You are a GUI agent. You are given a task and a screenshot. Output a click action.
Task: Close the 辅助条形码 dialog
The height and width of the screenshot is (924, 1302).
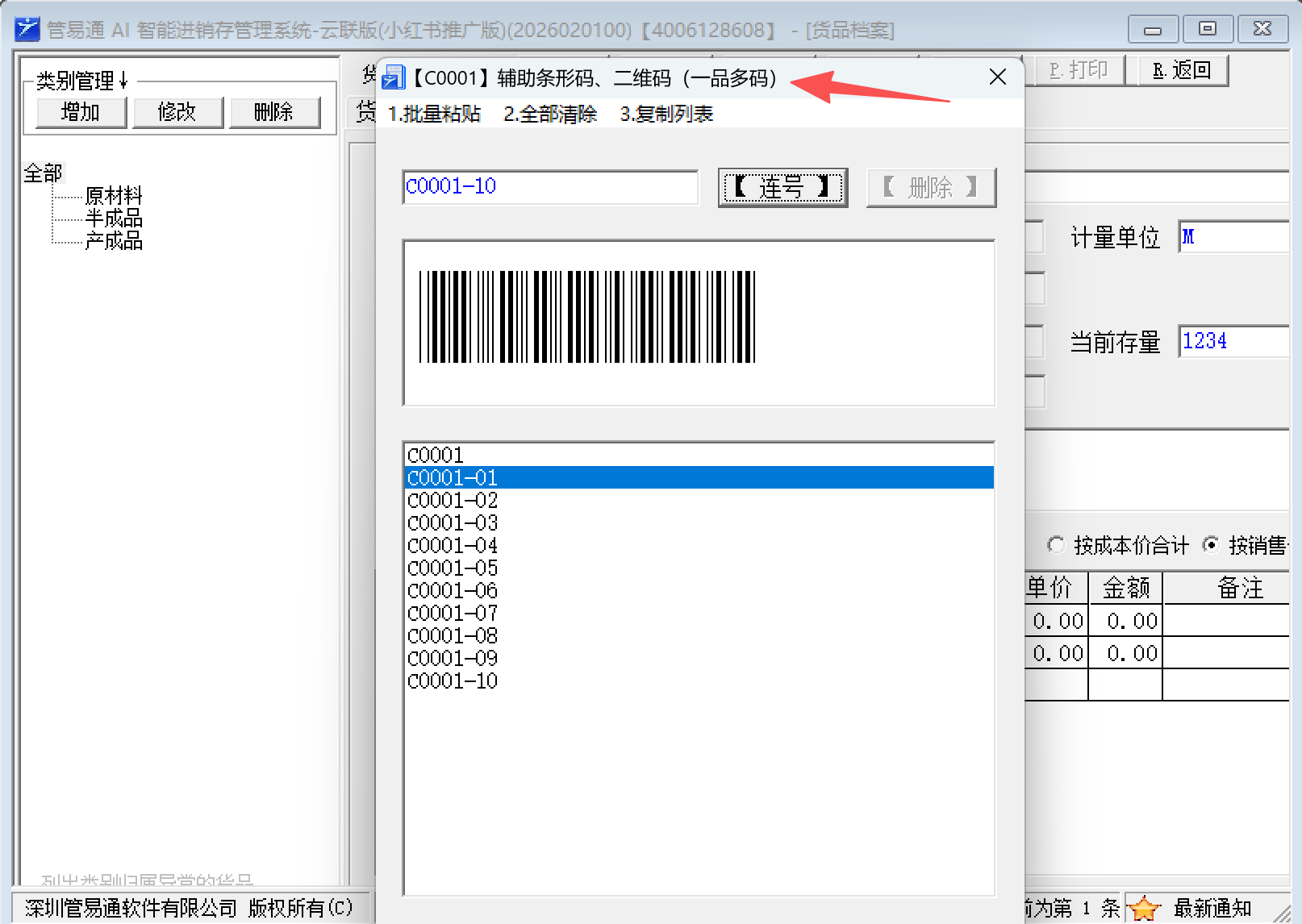tap(997, 77)
